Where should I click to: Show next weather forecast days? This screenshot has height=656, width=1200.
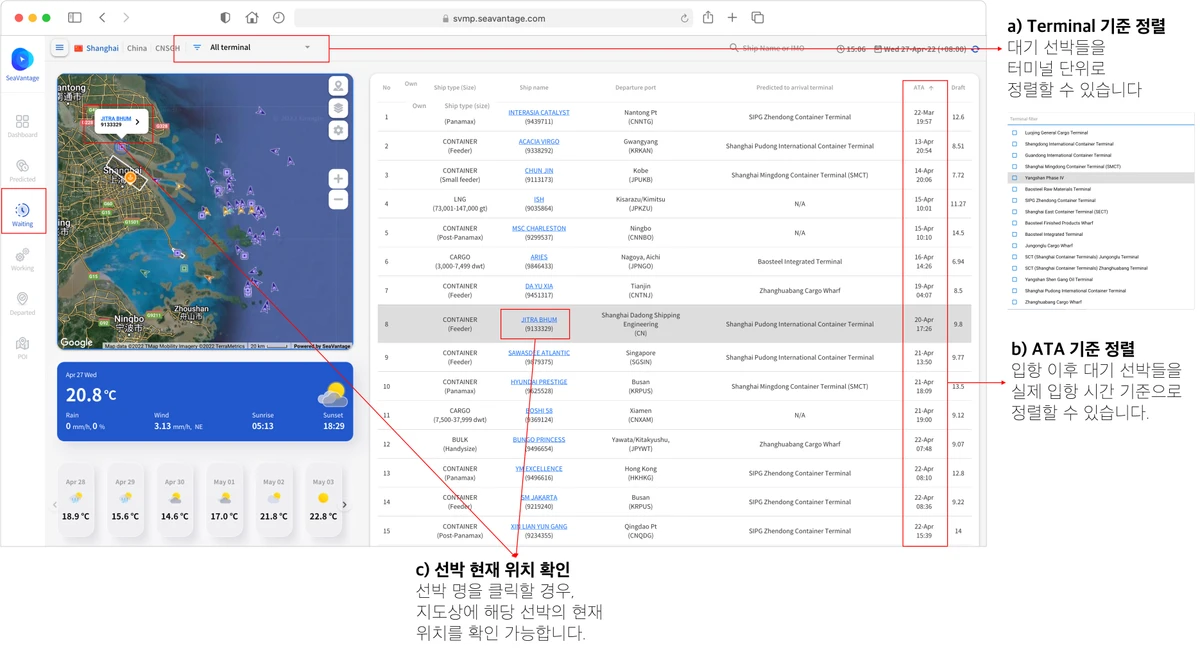(345, 505)
